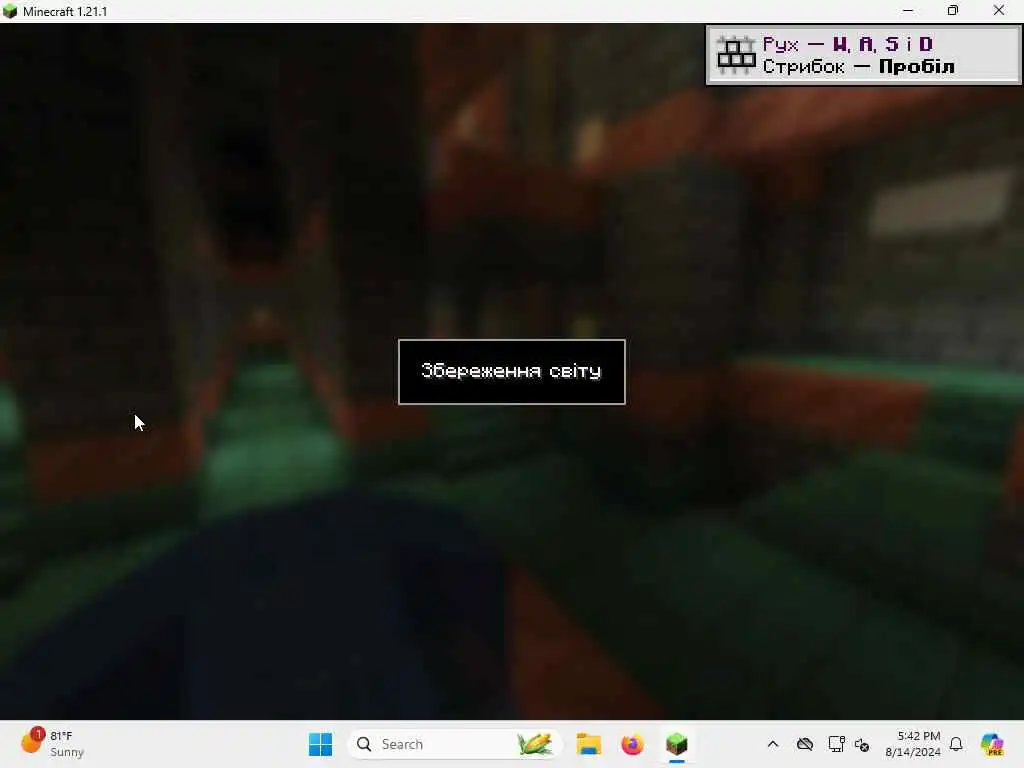The width and height of the screenshot is (1024, 768).
Task: Click the corn icon in the search box
Action: (534, 744)
